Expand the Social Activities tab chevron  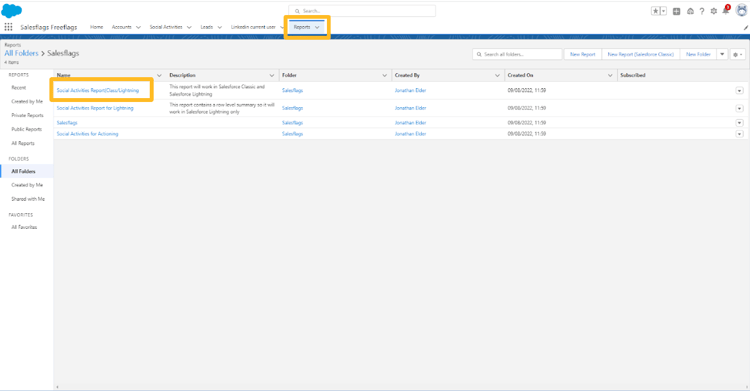[189, 27]
